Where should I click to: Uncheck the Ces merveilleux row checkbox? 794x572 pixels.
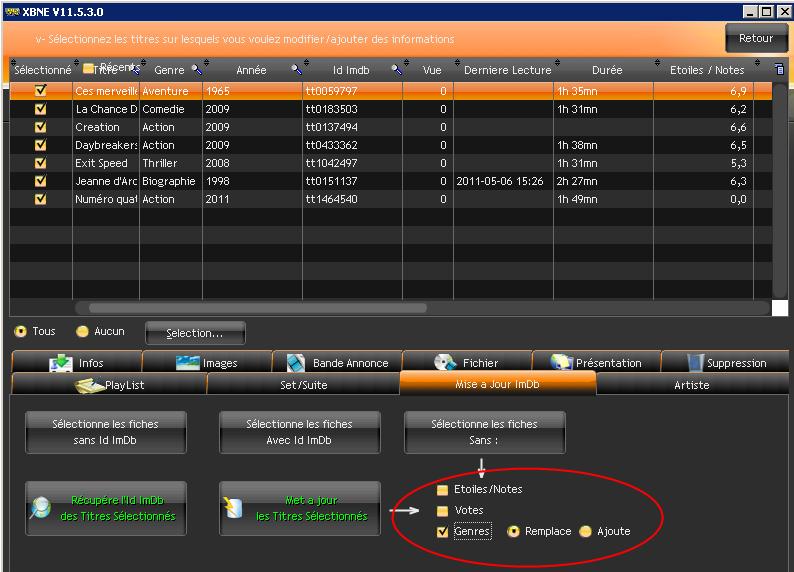pos(41,91)
